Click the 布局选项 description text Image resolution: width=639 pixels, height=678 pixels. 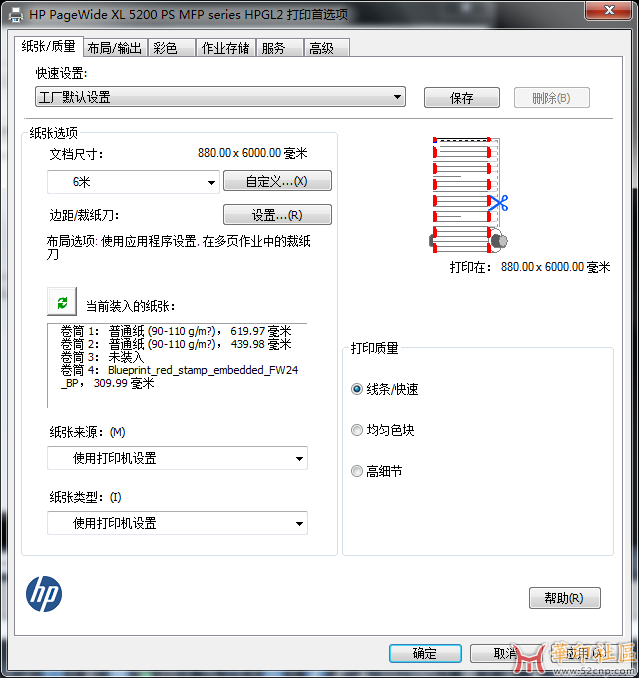pyautogui.click(x=178, y=247)
